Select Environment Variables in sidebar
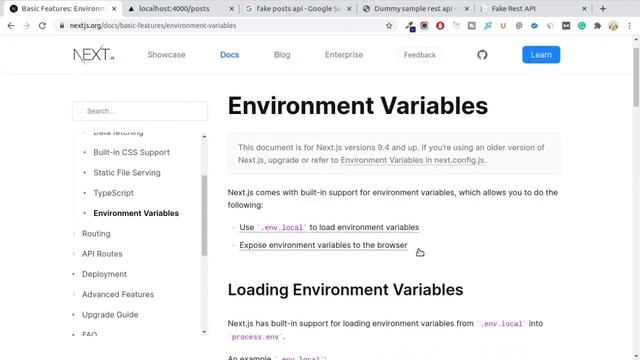The image size is (640, 360). point(136,213)
